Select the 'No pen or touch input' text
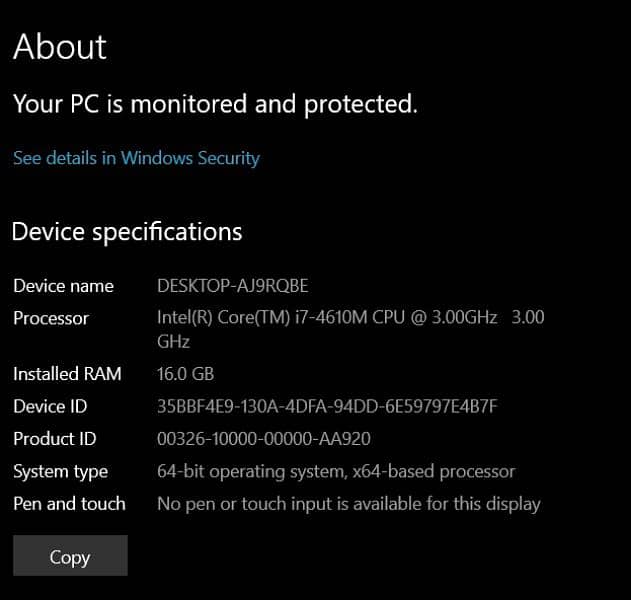Screen dimensions: 631x600 pos(348,504)
